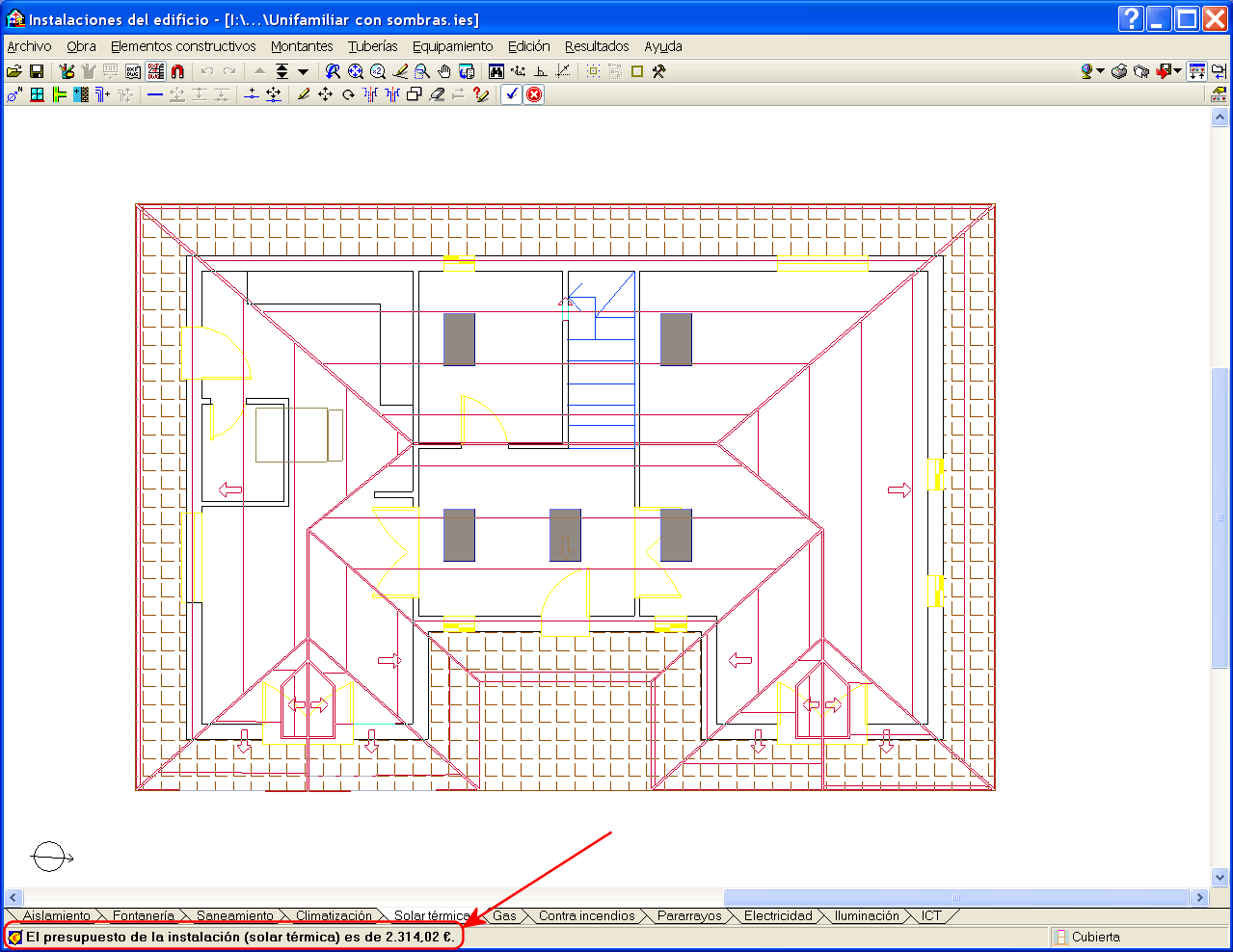
Task: Click the zoom extents icon
Action: (356, 71)
